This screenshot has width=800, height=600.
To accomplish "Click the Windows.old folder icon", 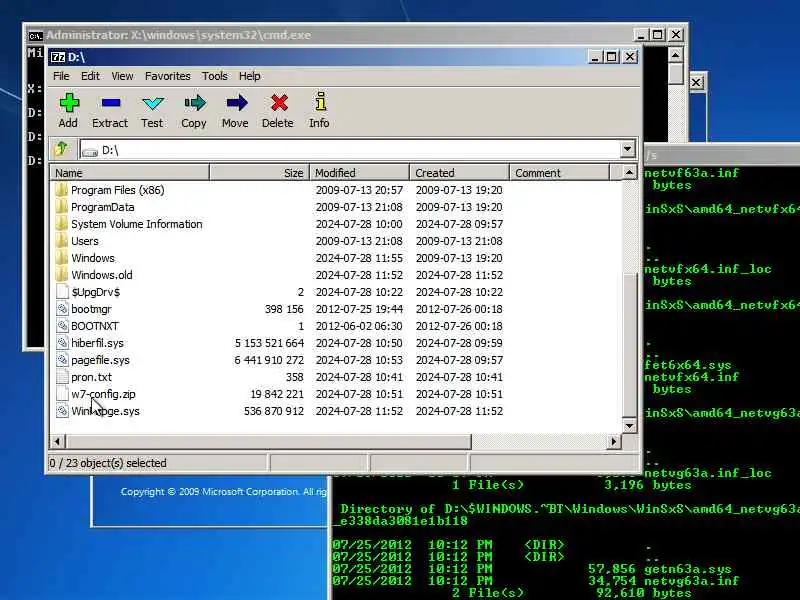I will (61, 274).
